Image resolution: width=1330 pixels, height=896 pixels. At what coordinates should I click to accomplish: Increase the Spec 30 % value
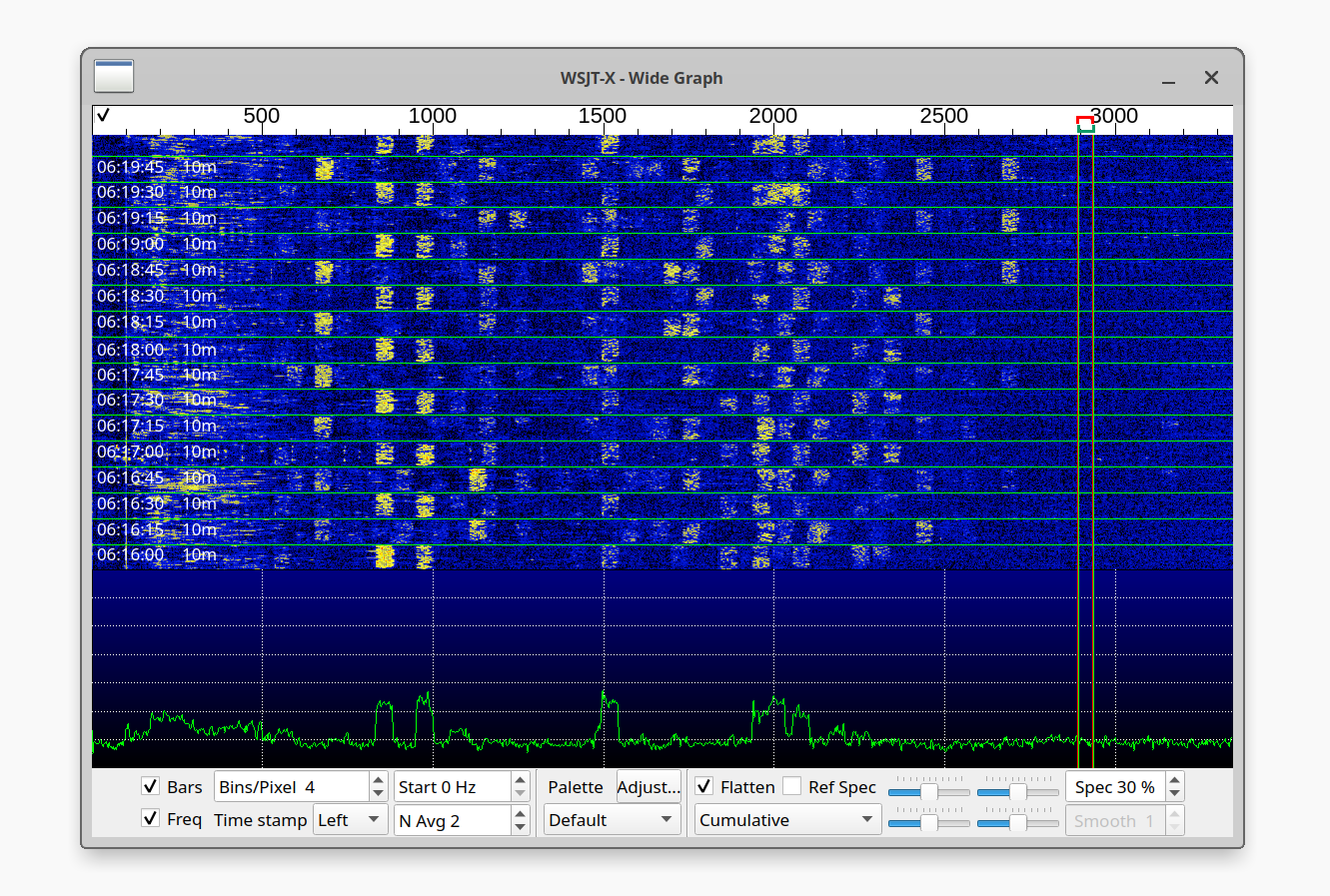1174,780
